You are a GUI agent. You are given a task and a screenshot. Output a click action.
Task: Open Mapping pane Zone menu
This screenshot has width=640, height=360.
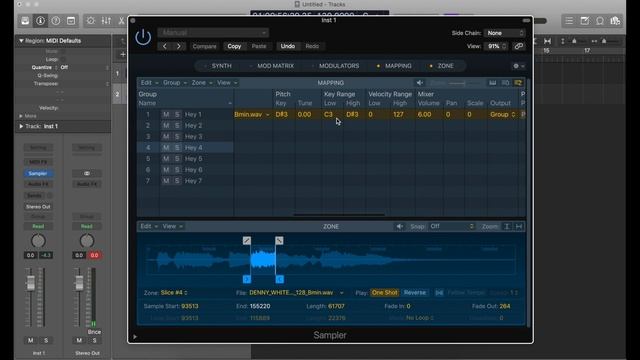tap(202, 83)
